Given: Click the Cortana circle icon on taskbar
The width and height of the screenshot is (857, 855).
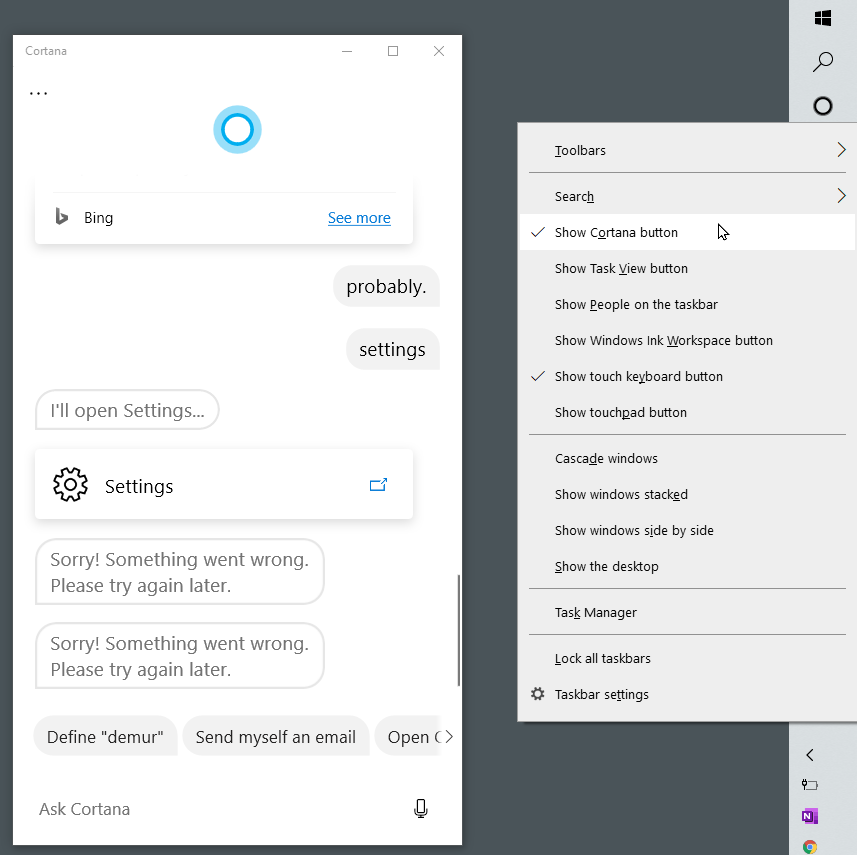Looking at the screenshot, I should (x=823, y=106).
